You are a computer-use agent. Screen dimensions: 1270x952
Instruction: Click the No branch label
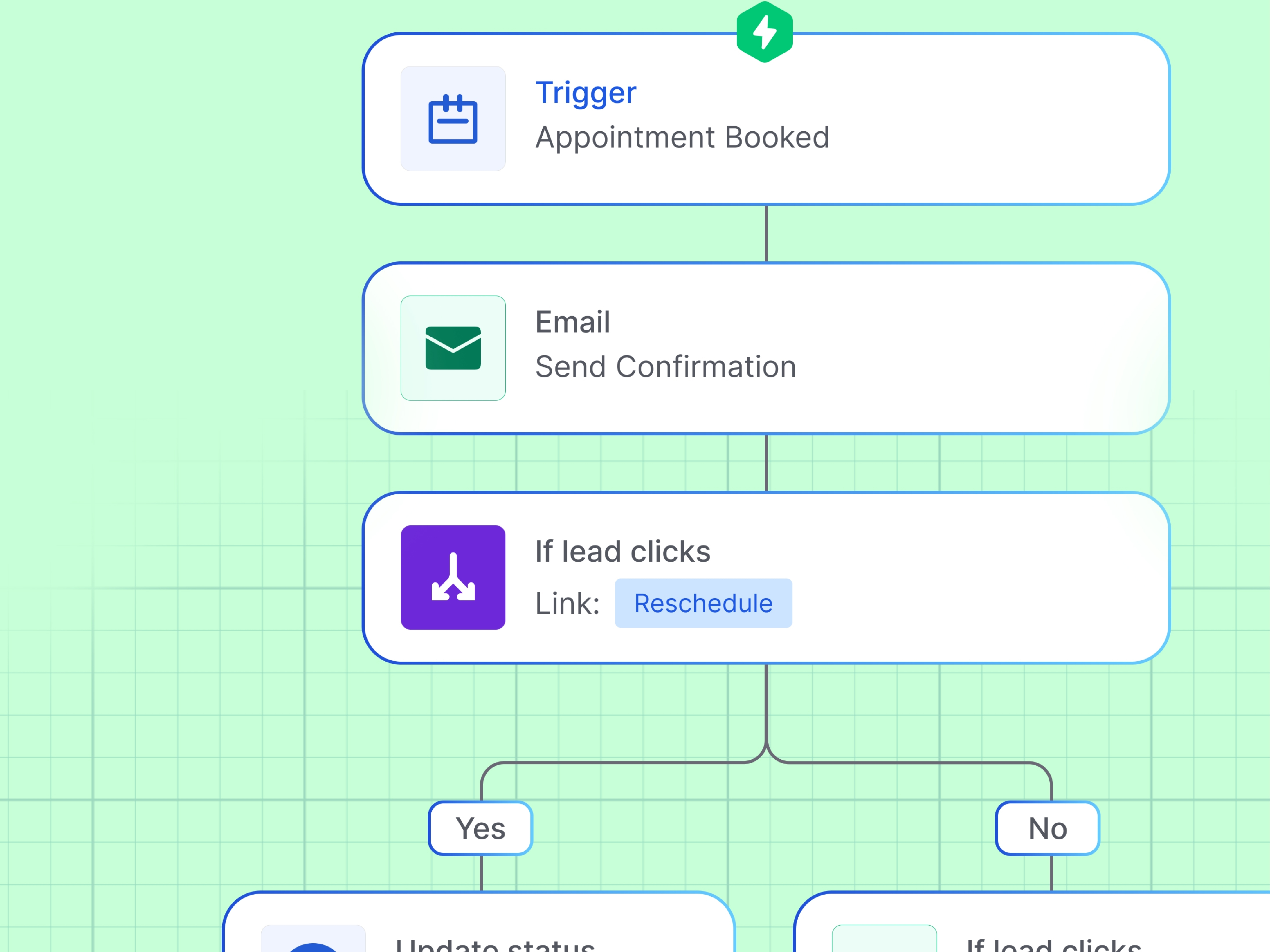pyautogui.click(x=1047, y=828)
